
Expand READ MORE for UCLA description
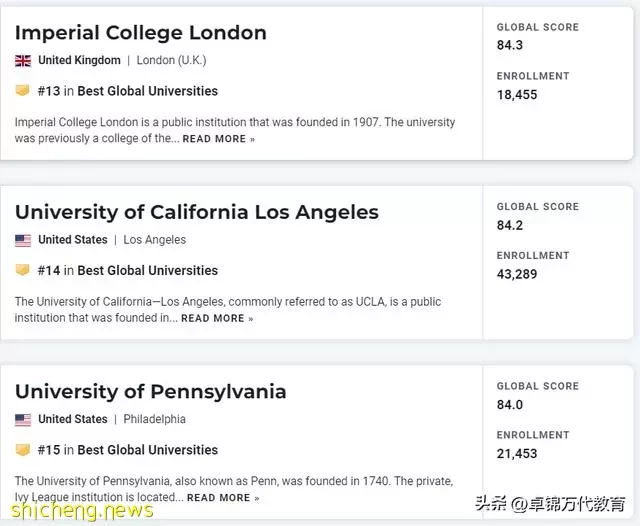(x=217, y=318)
